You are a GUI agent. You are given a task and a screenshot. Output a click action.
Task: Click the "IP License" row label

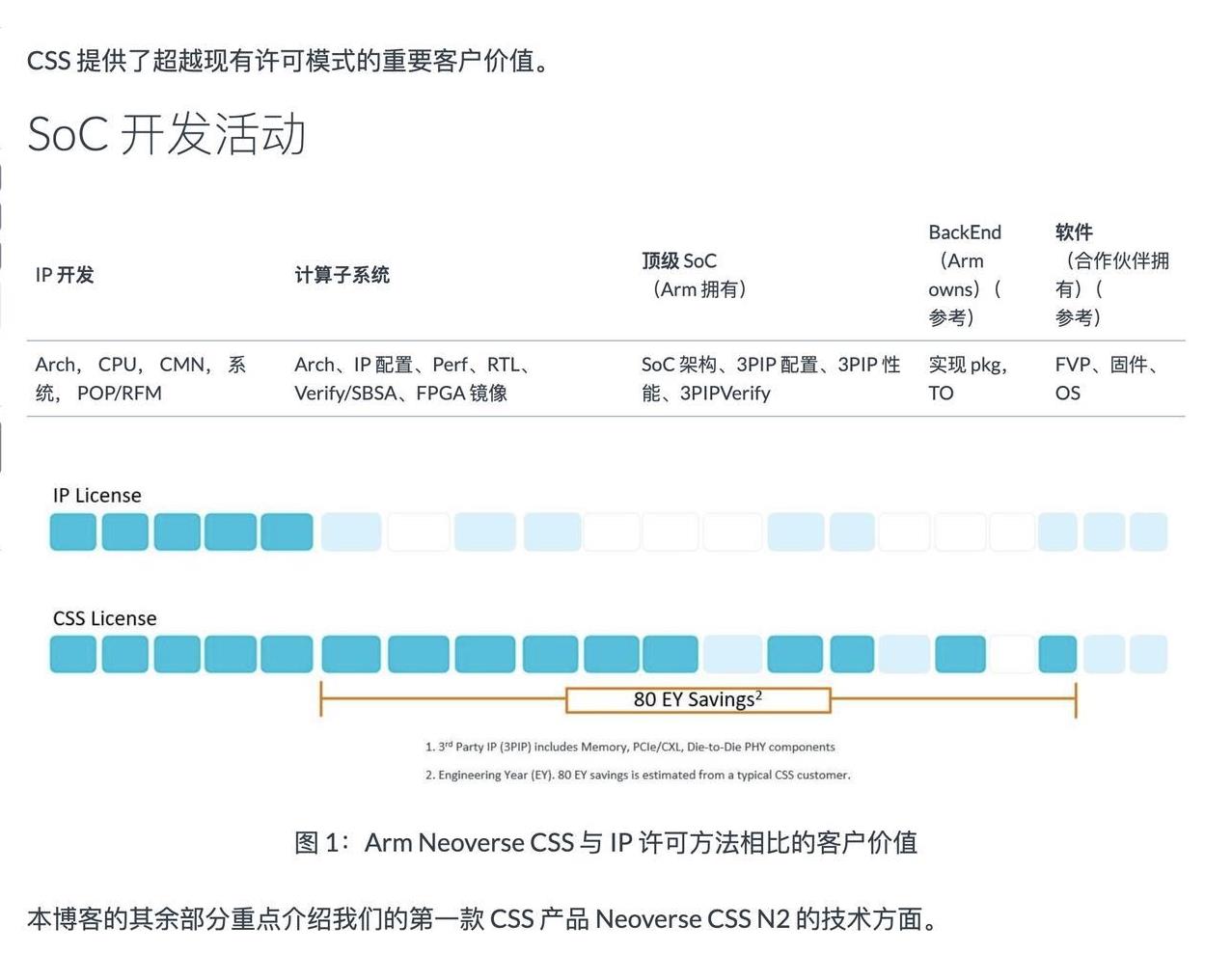coord(96,496)
